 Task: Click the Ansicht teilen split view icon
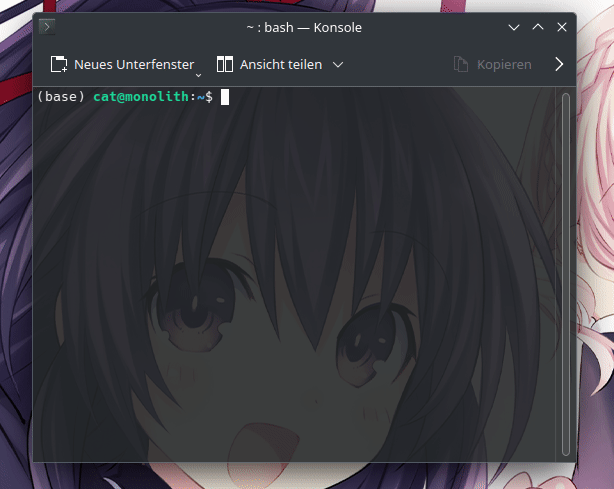tap(225, 64)
